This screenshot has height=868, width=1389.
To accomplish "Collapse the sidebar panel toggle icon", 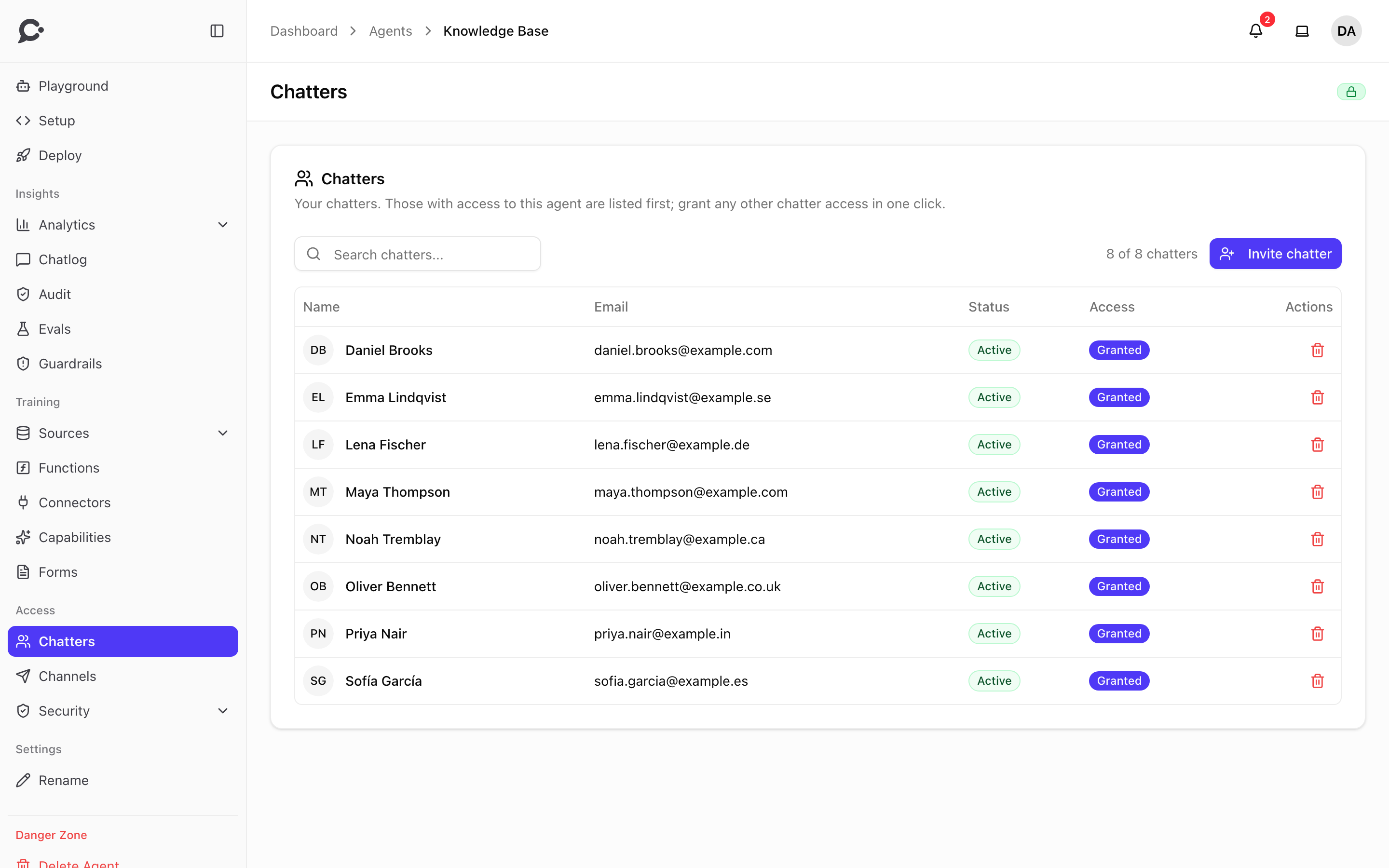I will [x=217, y=31].
